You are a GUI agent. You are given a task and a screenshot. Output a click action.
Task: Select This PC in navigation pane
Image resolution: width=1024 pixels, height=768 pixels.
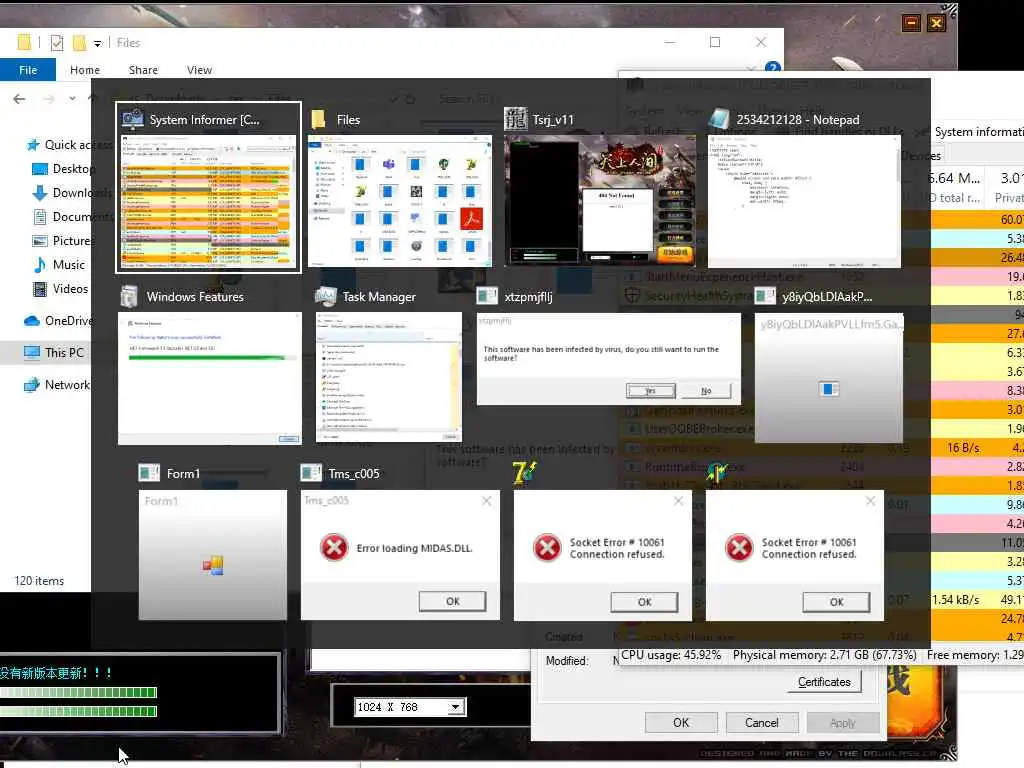tap(54, 353)
